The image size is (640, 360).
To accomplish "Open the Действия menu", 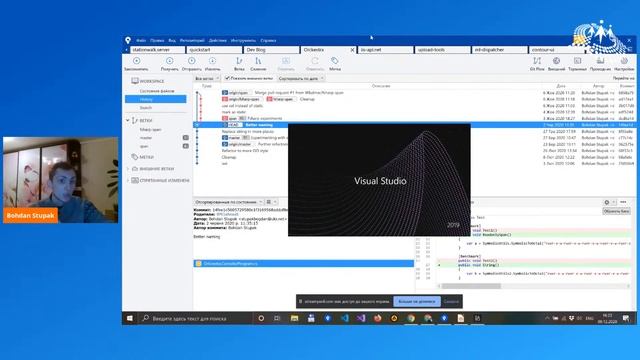I will click(x=218, y=41).
